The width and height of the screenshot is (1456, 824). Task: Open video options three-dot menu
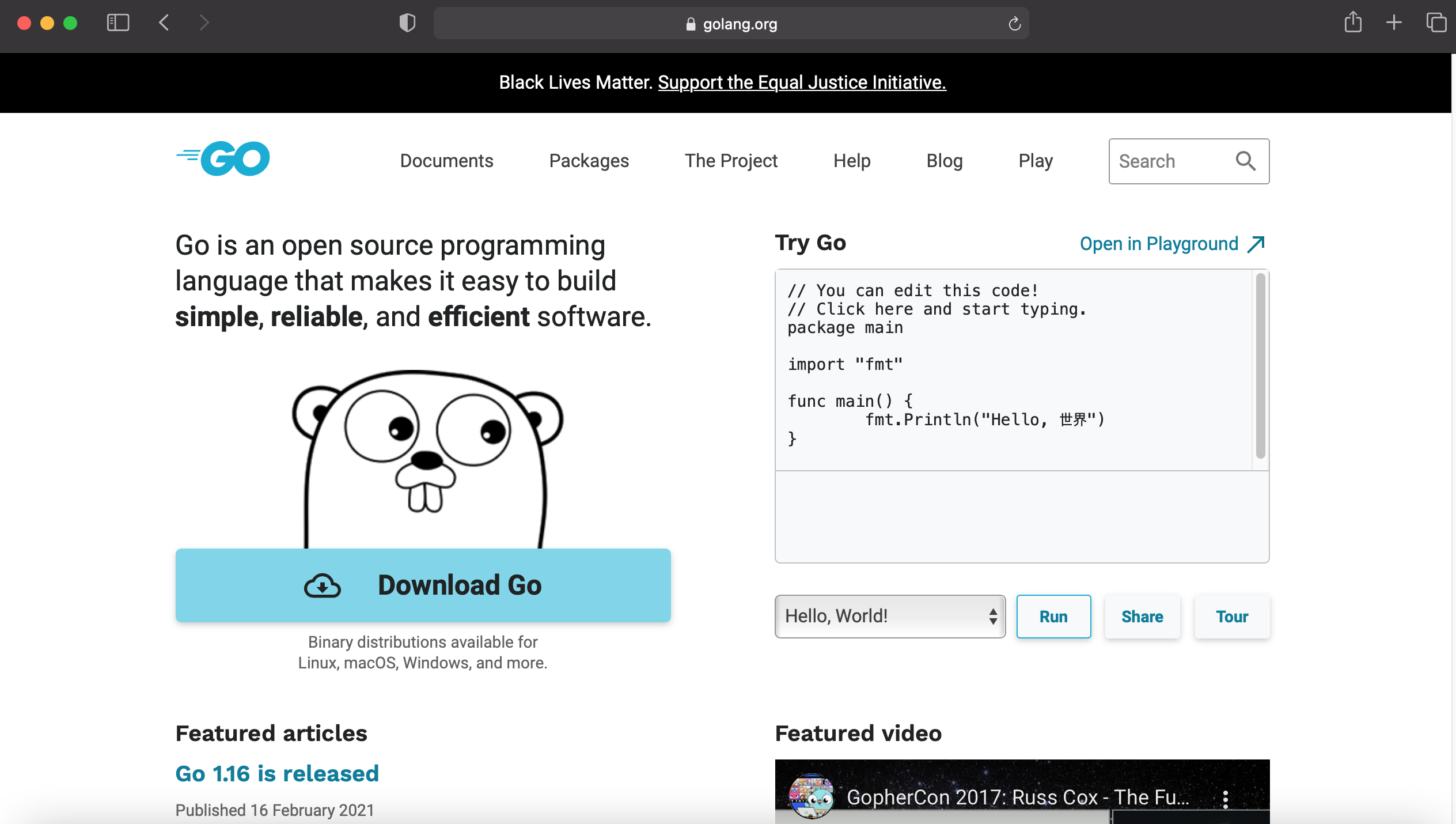tap(1225, 799)
